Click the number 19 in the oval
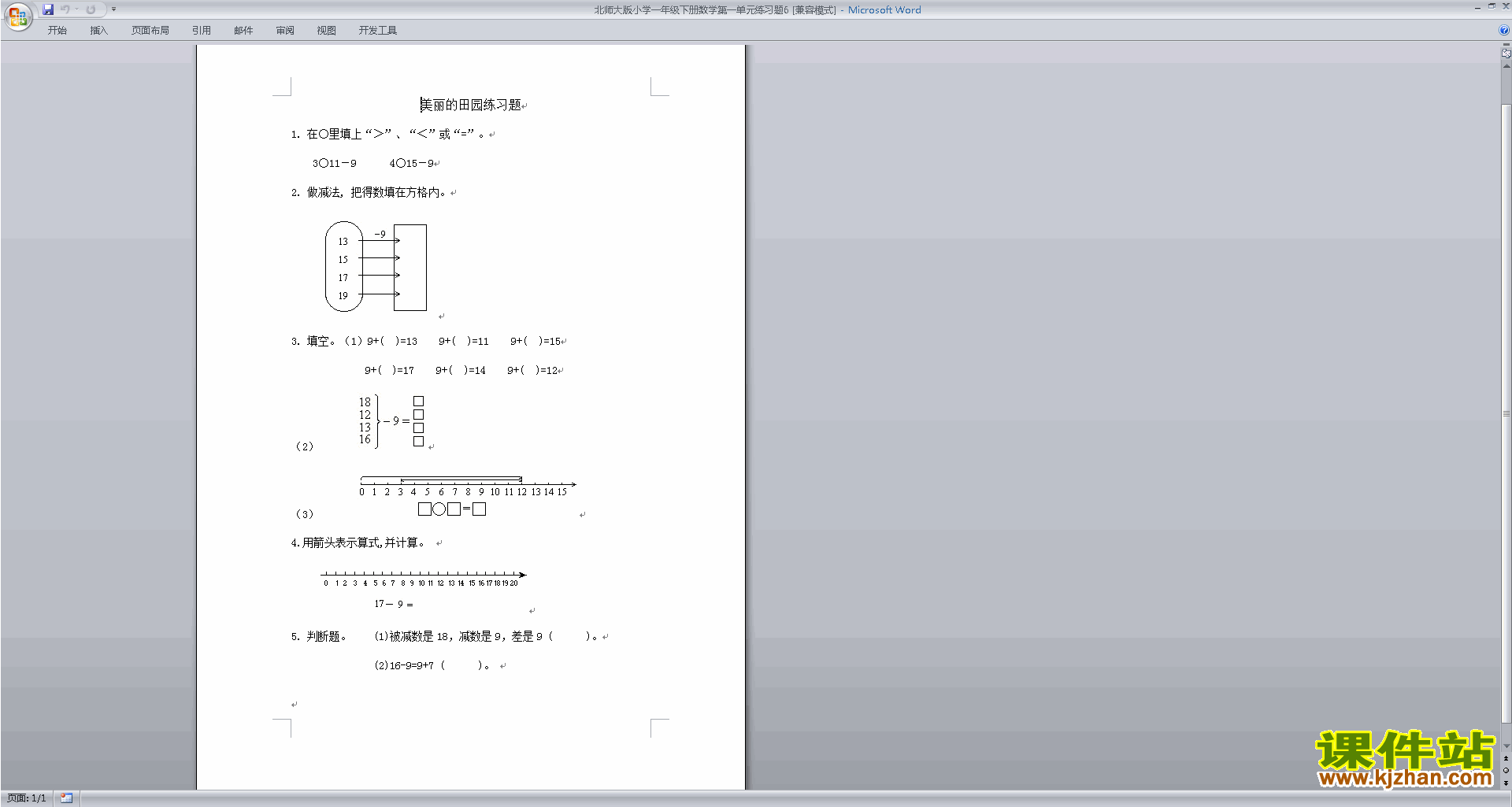This screenshot has width=1512, height=807. click(x=343, y=296)
